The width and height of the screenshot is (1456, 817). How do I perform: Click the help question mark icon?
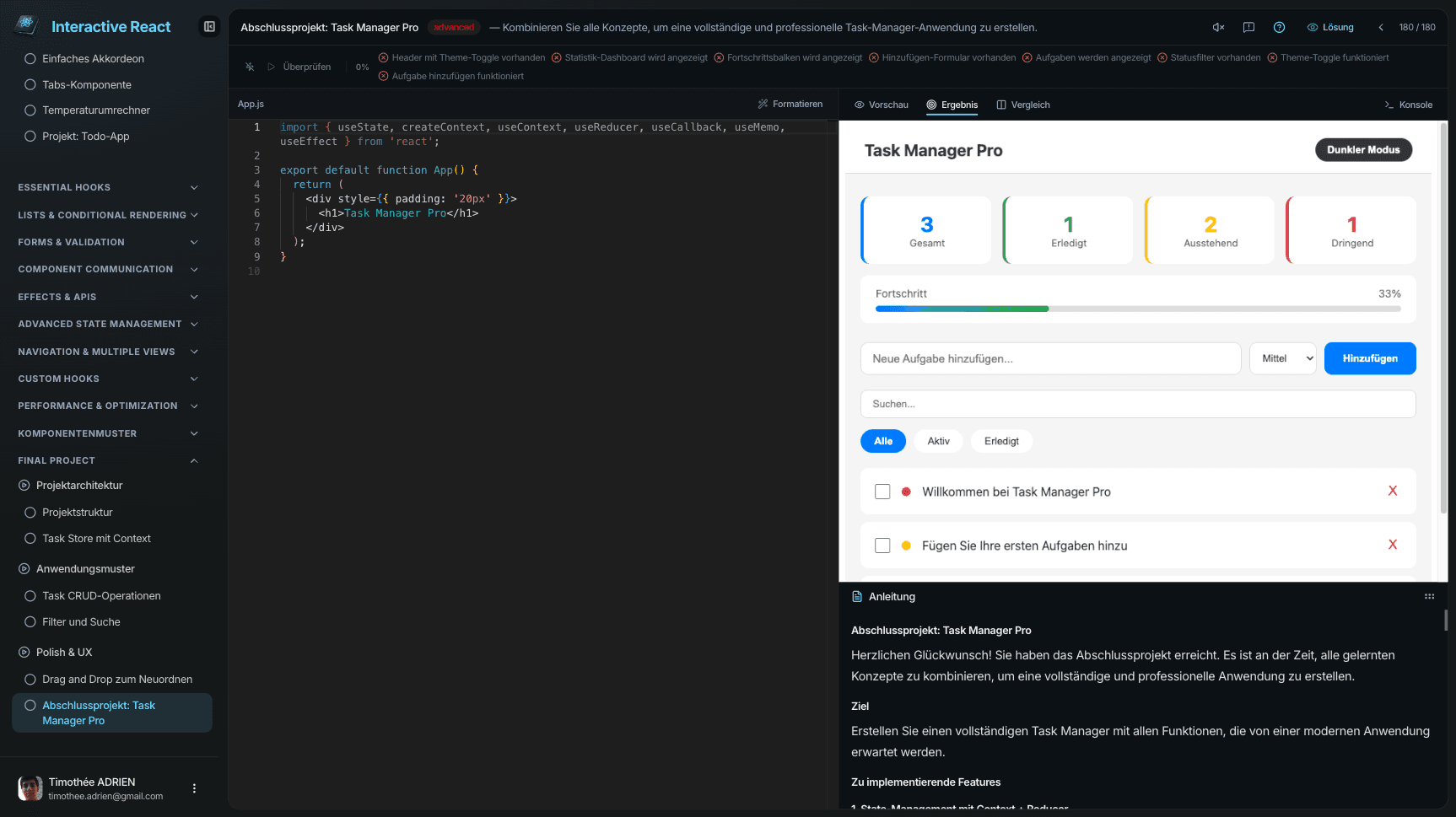(1279, 27)
